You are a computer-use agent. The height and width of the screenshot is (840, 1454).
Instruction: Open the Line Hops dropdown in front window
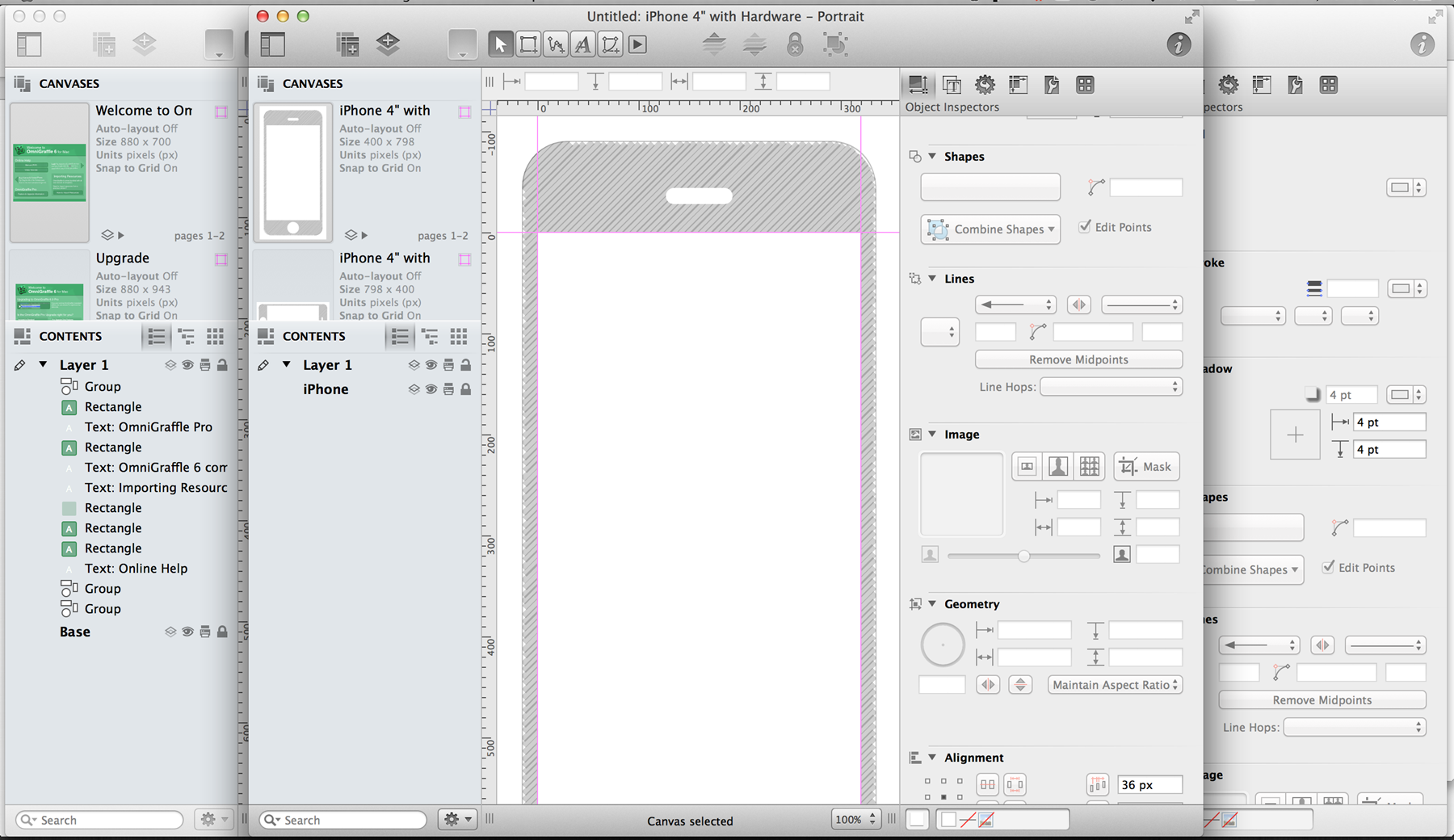[1111, 387]
